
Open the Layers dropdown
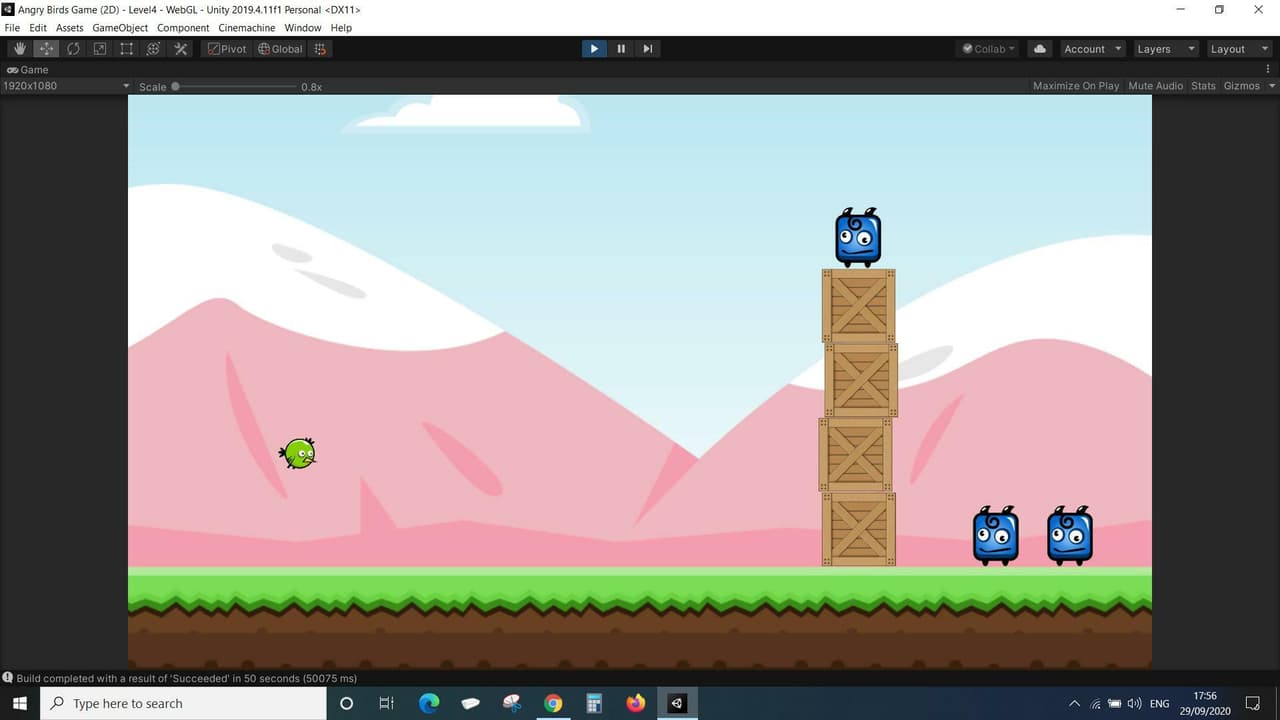(x=1165, y=49)
